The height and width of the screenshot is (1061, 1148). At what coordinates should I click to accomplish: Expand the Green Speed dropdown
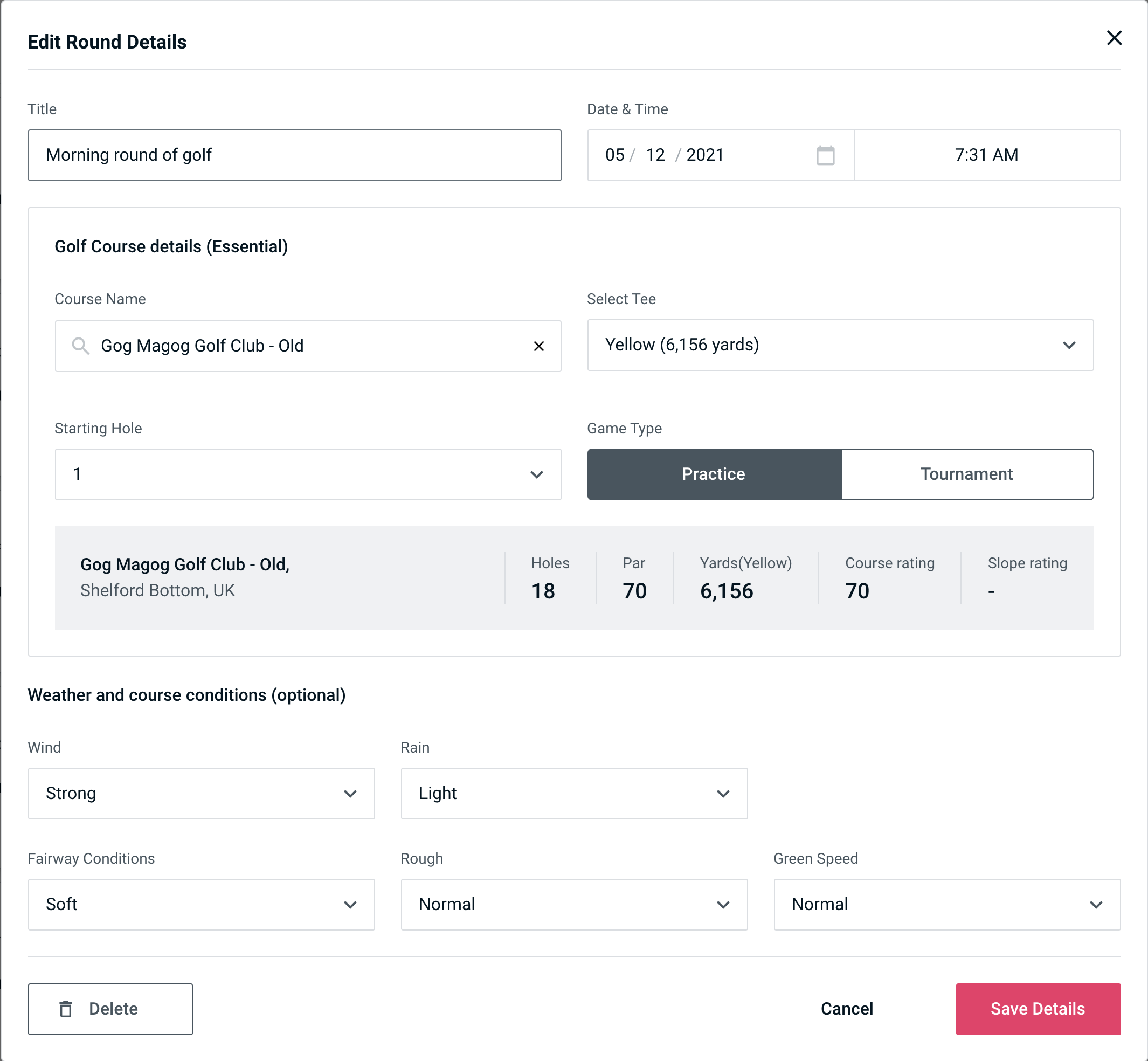coord(946,903)
